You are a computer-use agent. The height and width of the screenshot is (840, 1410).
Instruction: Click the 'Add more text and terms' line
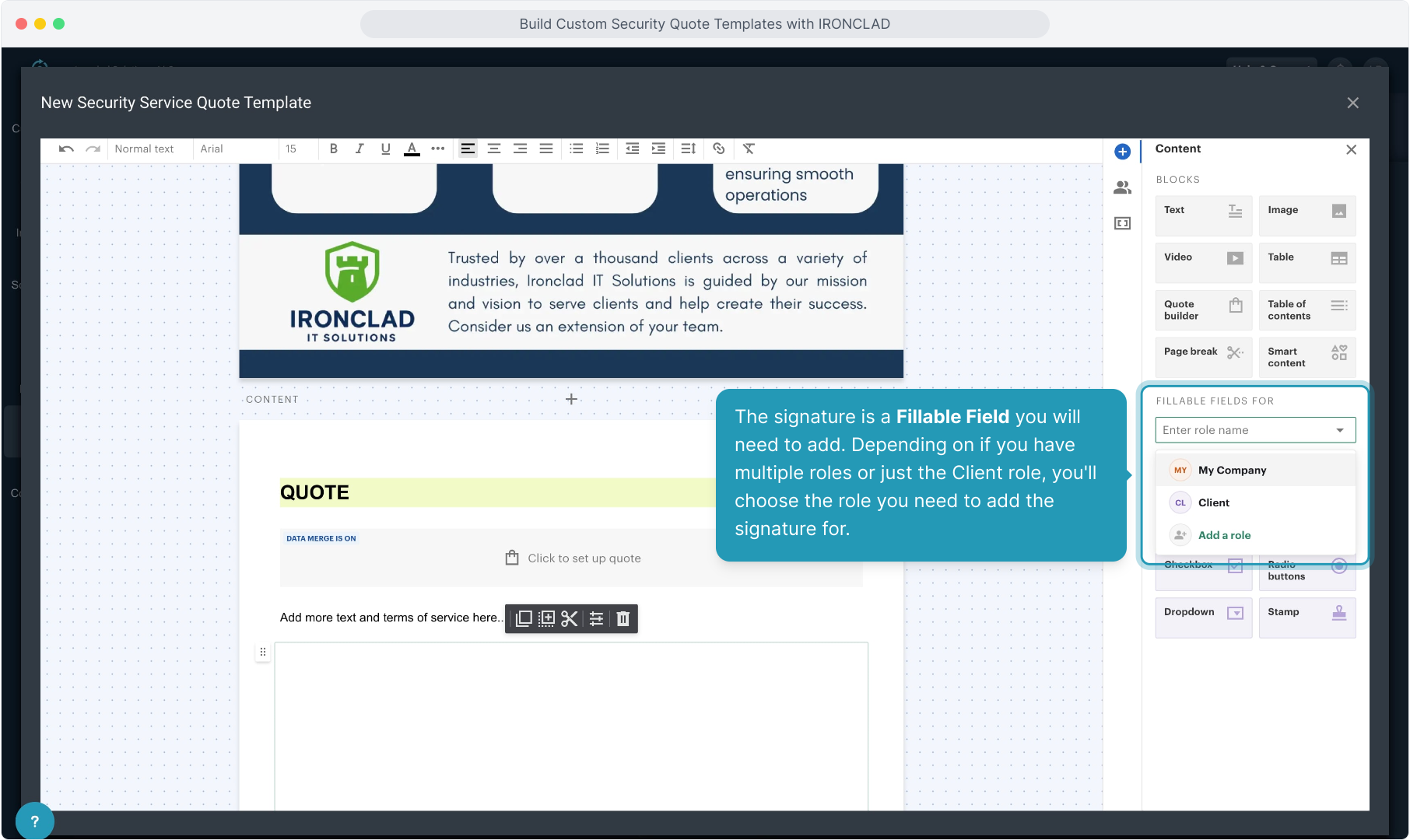click(391, 618)
